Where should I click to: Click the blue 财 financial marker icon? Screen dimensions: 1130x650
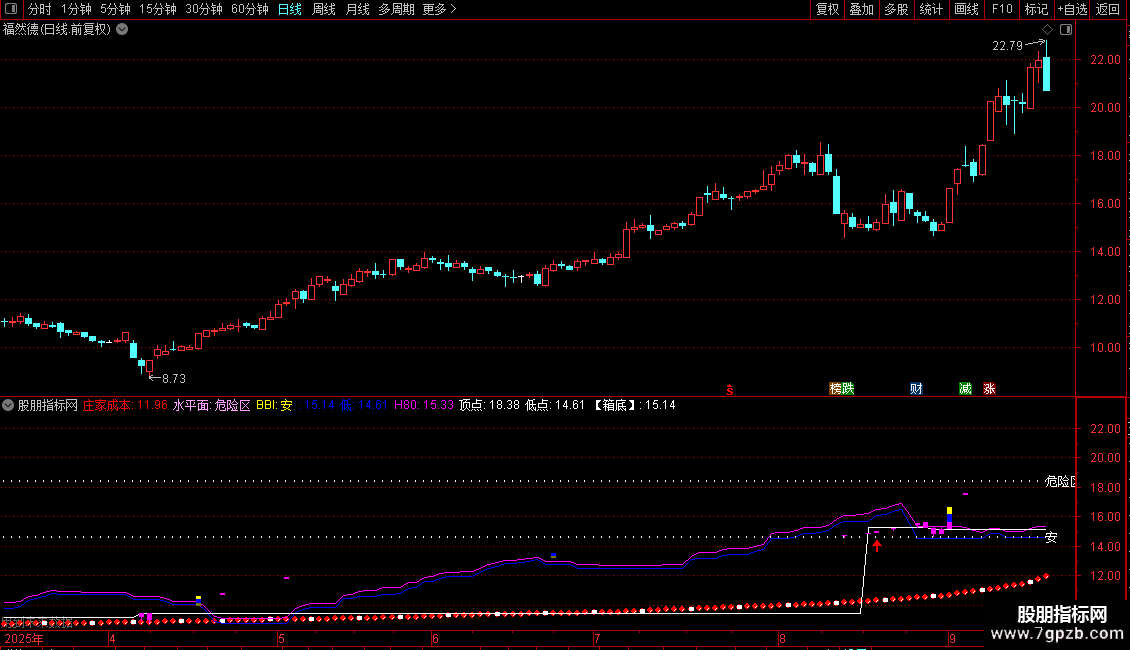click(x=916, y=388)
